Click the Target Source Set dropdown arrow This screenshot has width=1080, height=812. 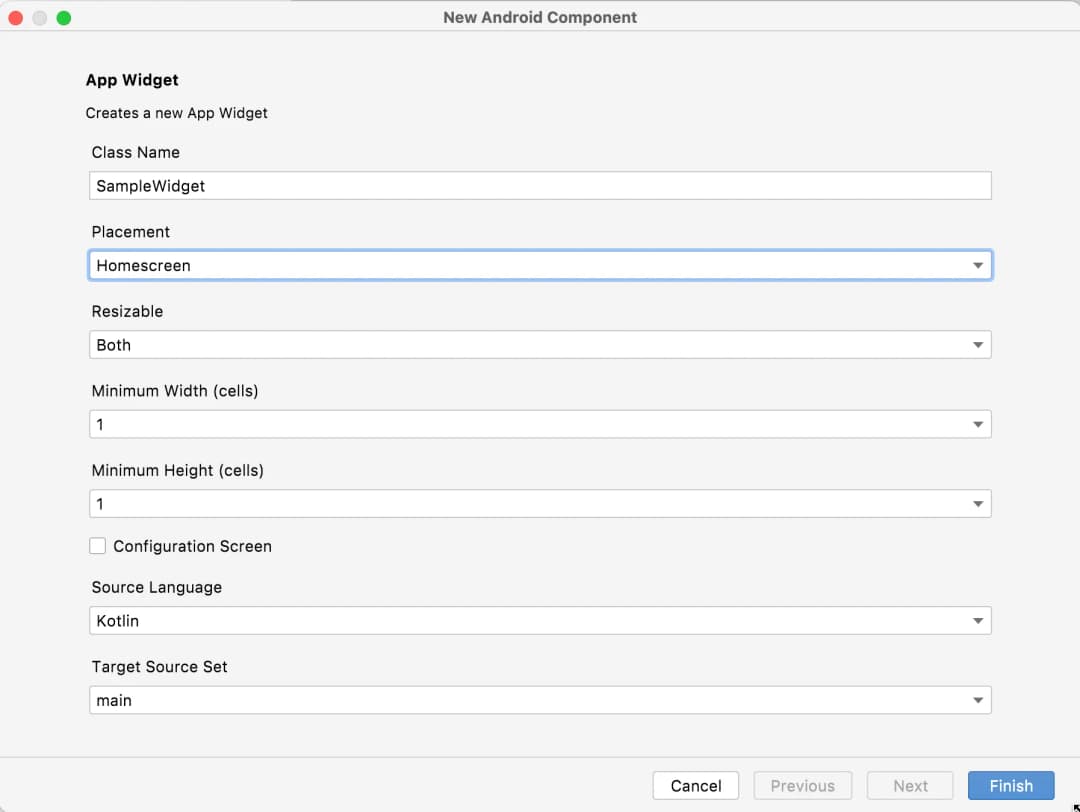977,701
